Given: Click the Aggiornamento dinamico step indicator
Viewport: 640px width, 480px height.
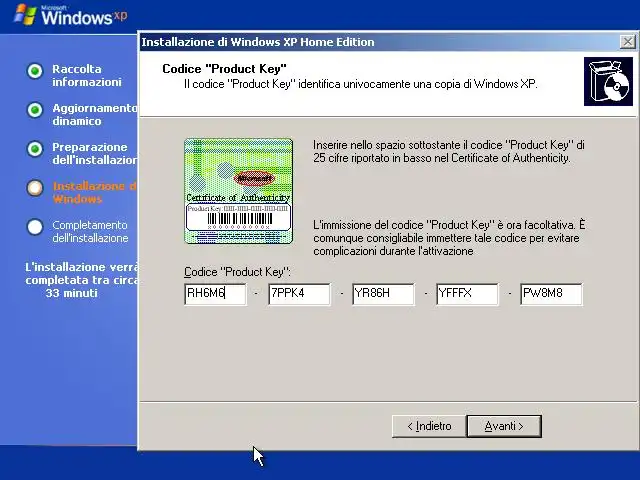Looking at the screenshot, I should pyautogui.click(x=35, y=110).
